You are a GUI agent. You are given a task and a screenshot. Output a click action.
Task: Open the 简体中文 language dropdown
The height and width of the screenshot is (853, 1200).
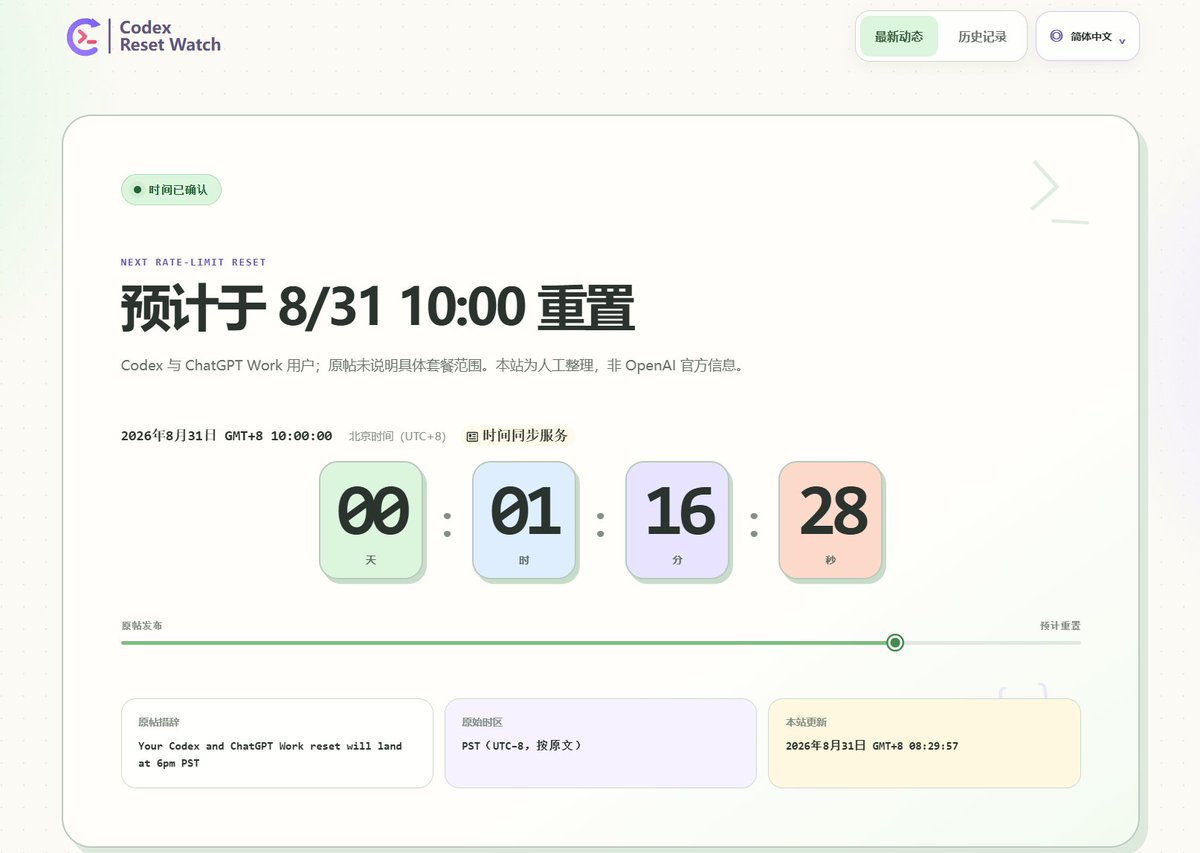(1087, 36)
